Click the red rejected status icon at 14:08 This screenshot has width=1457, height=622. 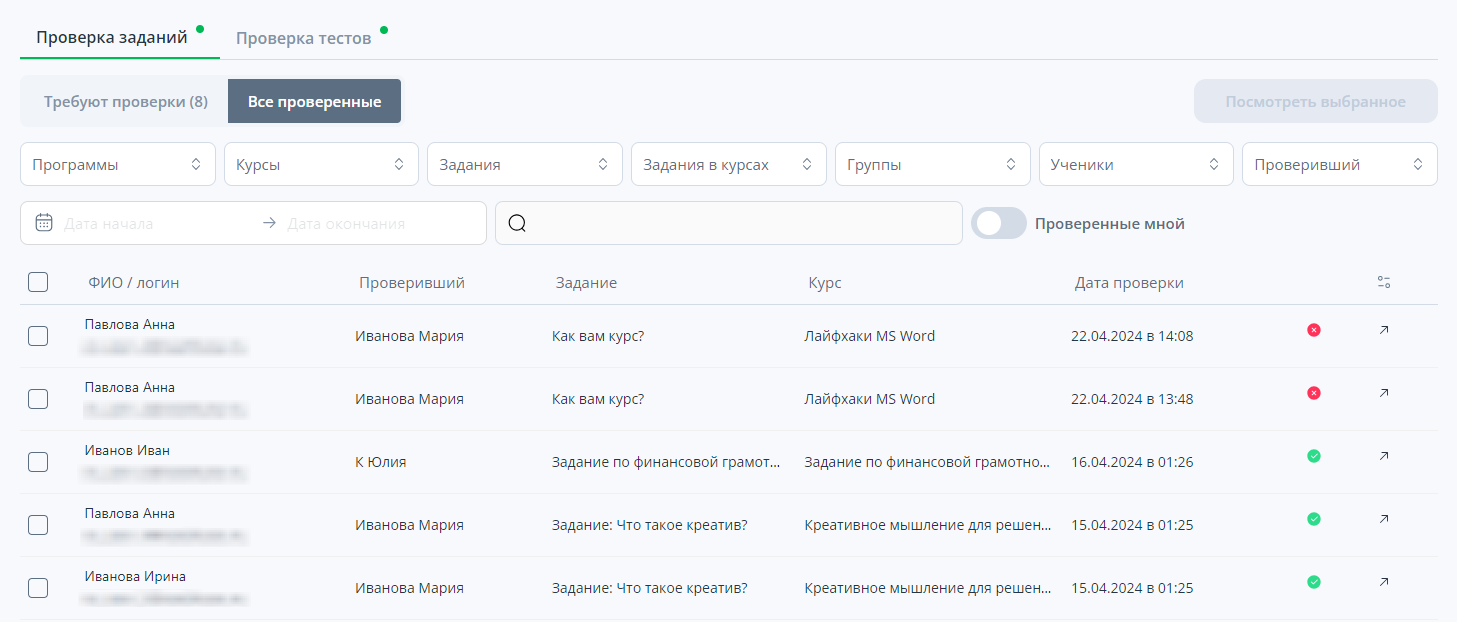(1314, 330)
